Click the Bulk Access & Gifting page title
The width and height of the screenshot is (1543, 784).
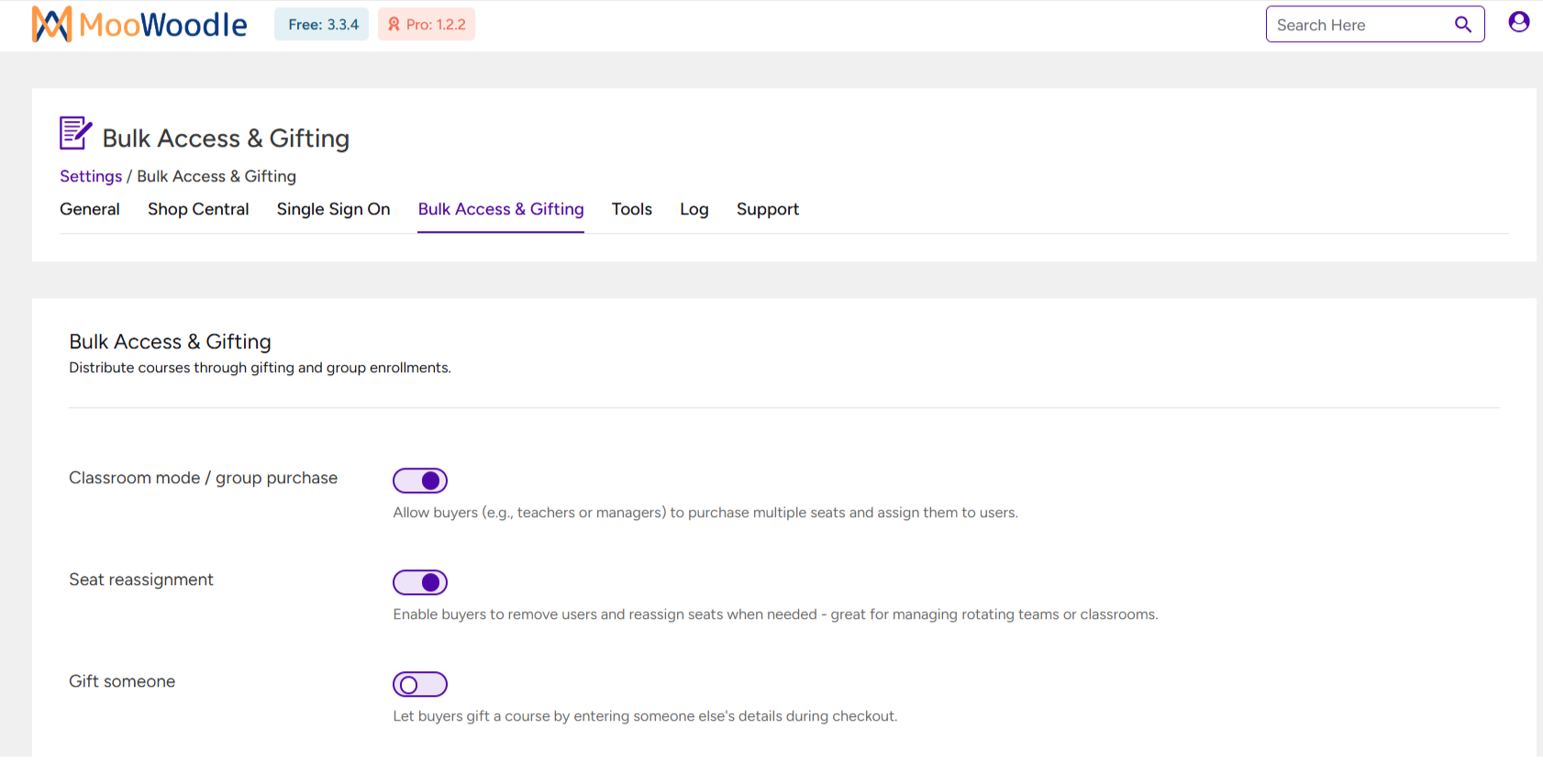click(226, 138)
